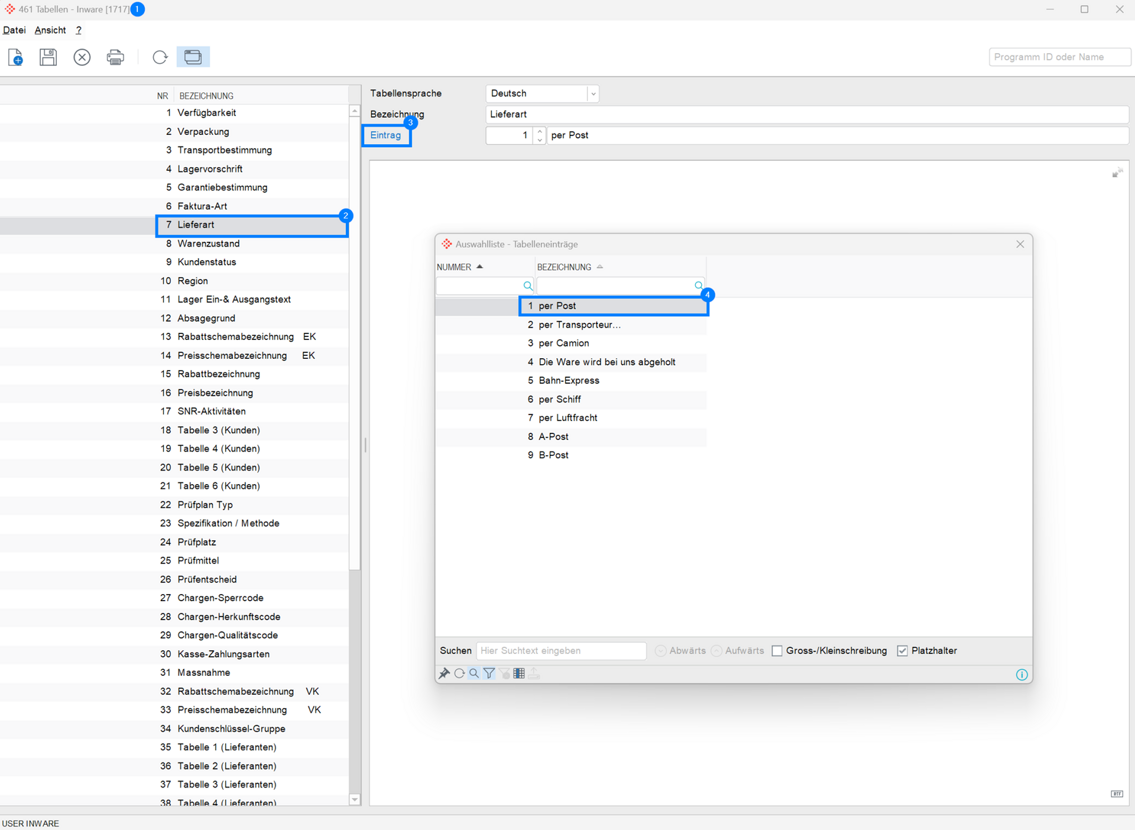Click the funnel filter icon in dialog
The width and height of the screenshot is (1135, 830).
[x=489, y=674]
